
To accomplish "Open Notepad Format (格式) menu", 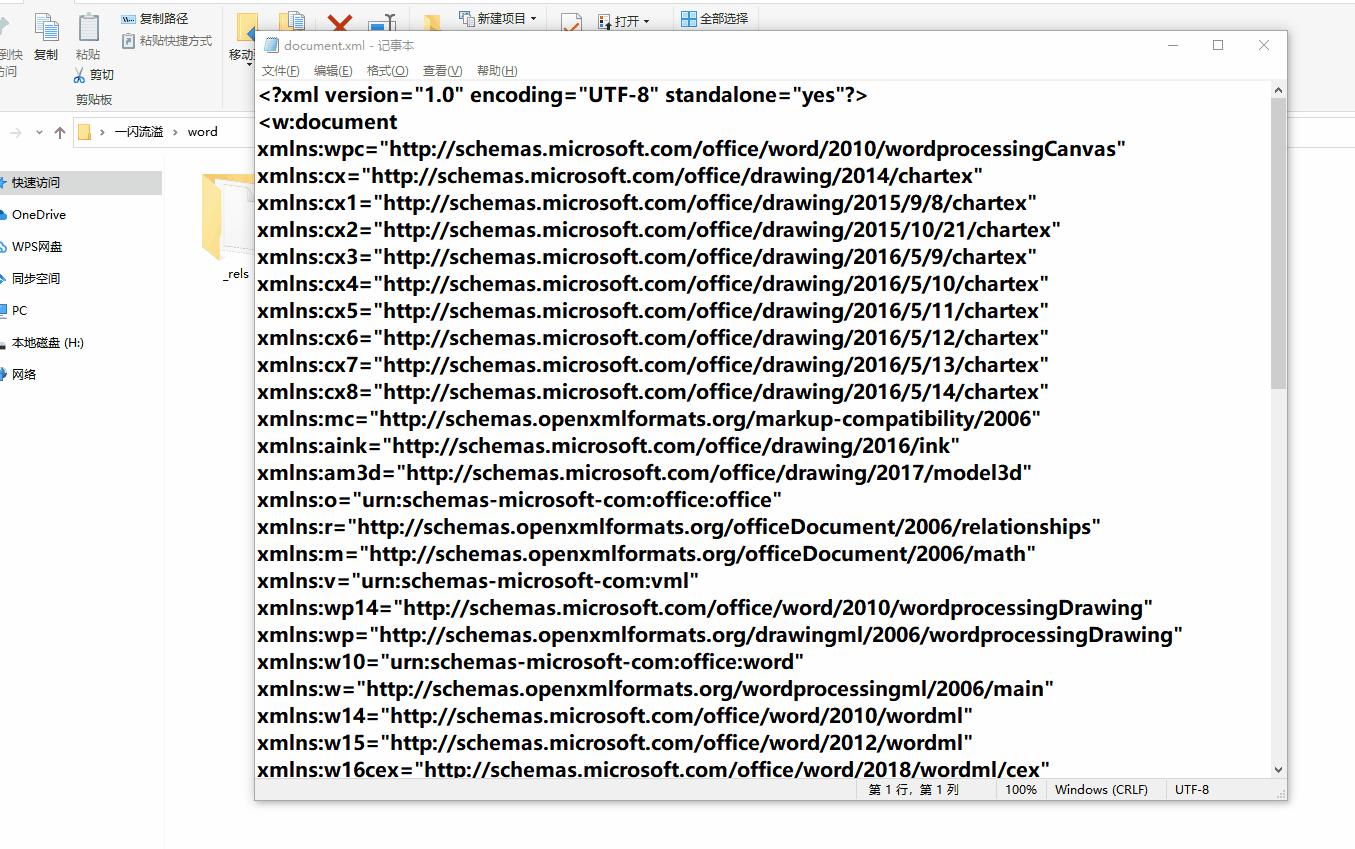I will tap(387, 71).
